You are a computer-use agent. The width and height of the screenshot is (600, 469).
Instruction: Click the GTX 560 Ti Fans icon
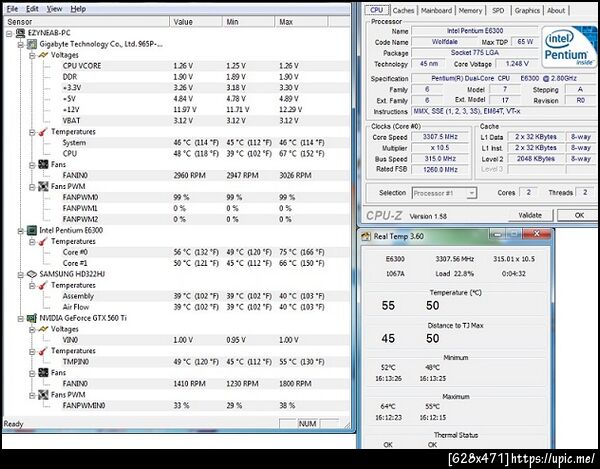coord(43,373)
